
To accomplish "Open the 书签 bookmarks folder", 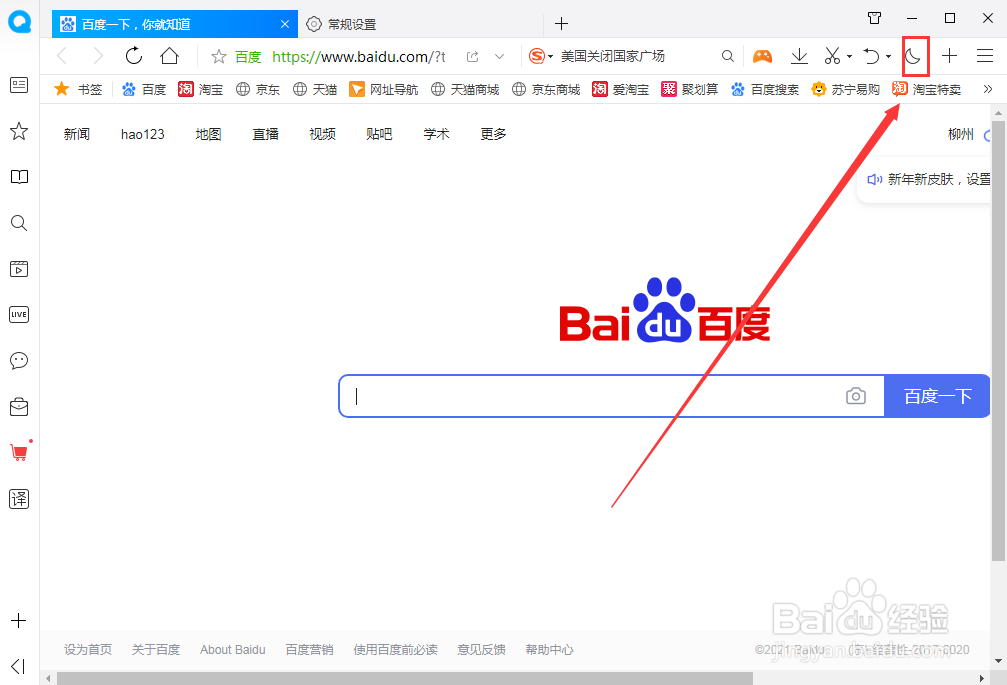I will [78, 89].
